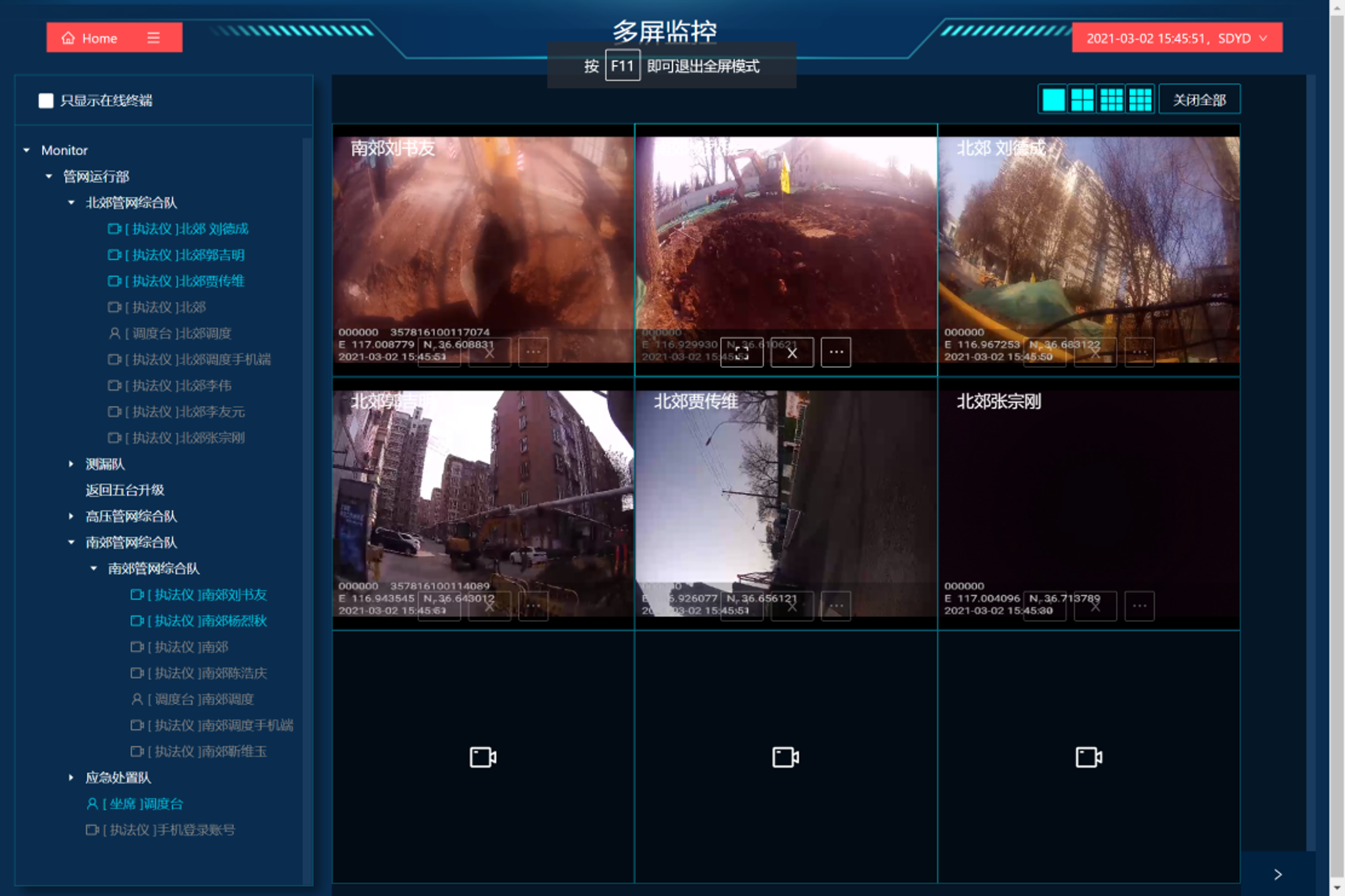This screenshot has height=896, width=1345.
Task: Click camera icon in empty bottom-right tile
Action: click(1088, 757)
